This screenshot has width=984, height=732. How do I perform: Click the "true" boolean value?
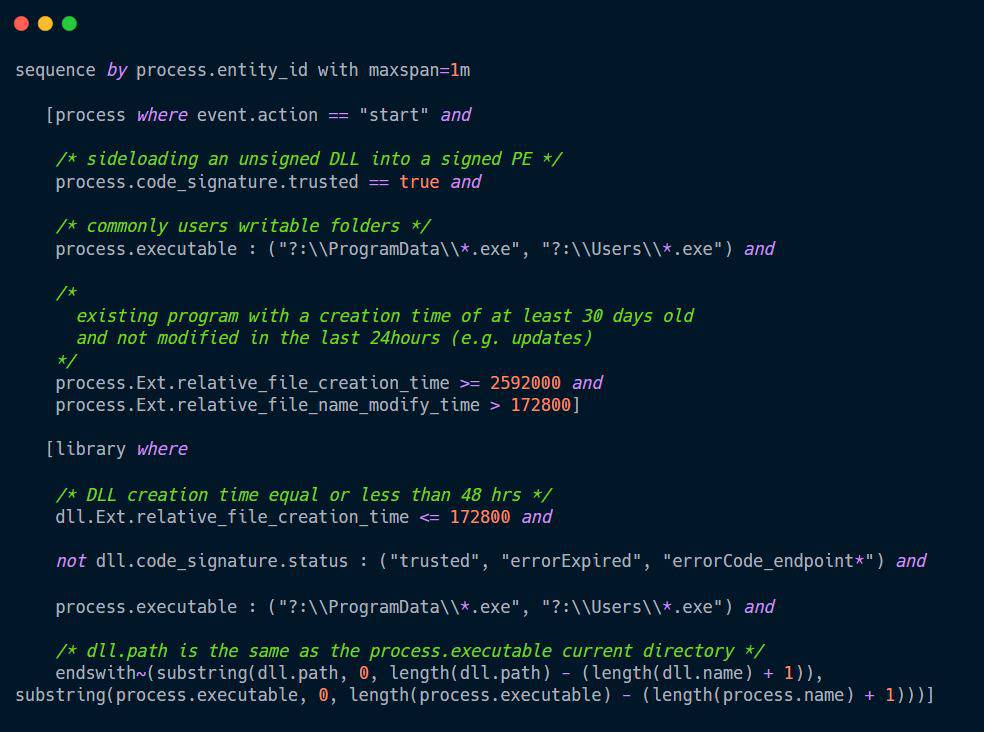pos(419,182)
